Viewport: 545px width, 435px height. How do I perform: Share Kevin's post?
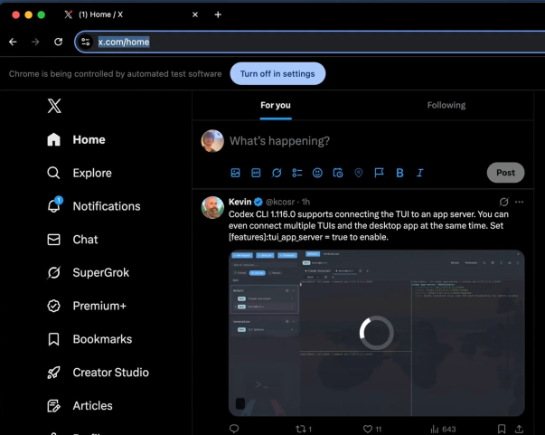click(x=519, y=429)
